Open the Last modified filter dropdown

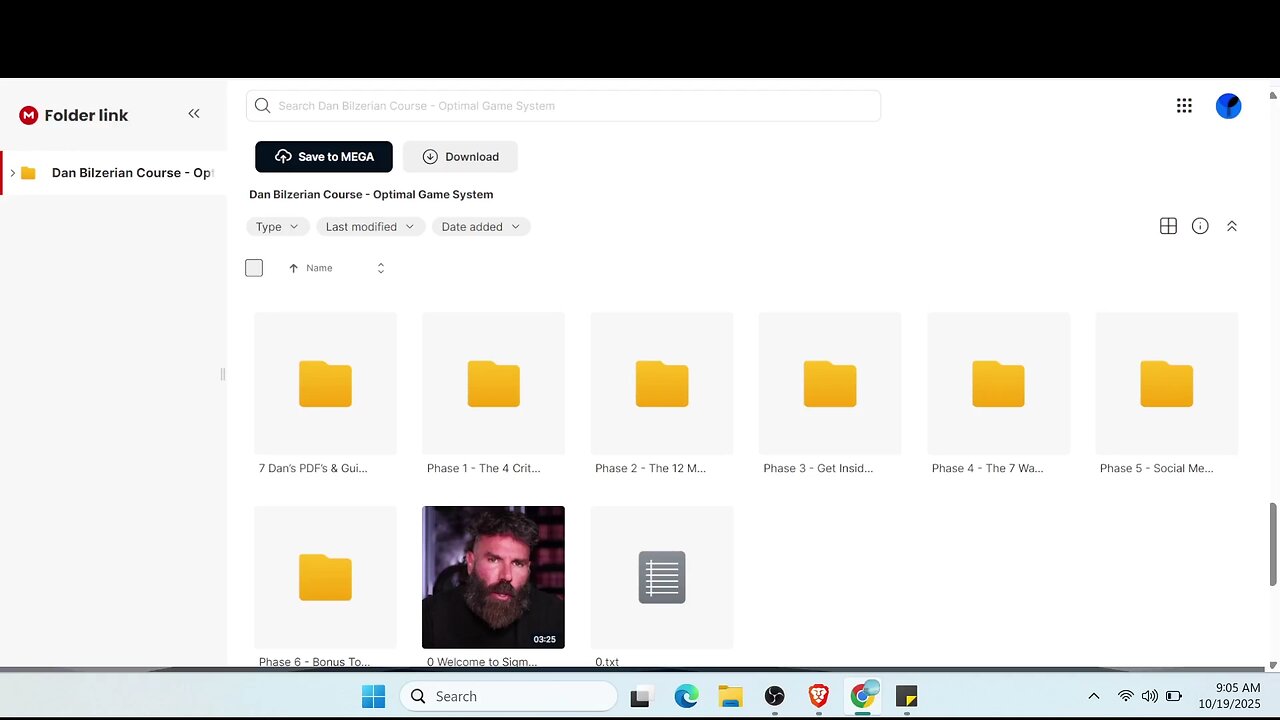371,227
